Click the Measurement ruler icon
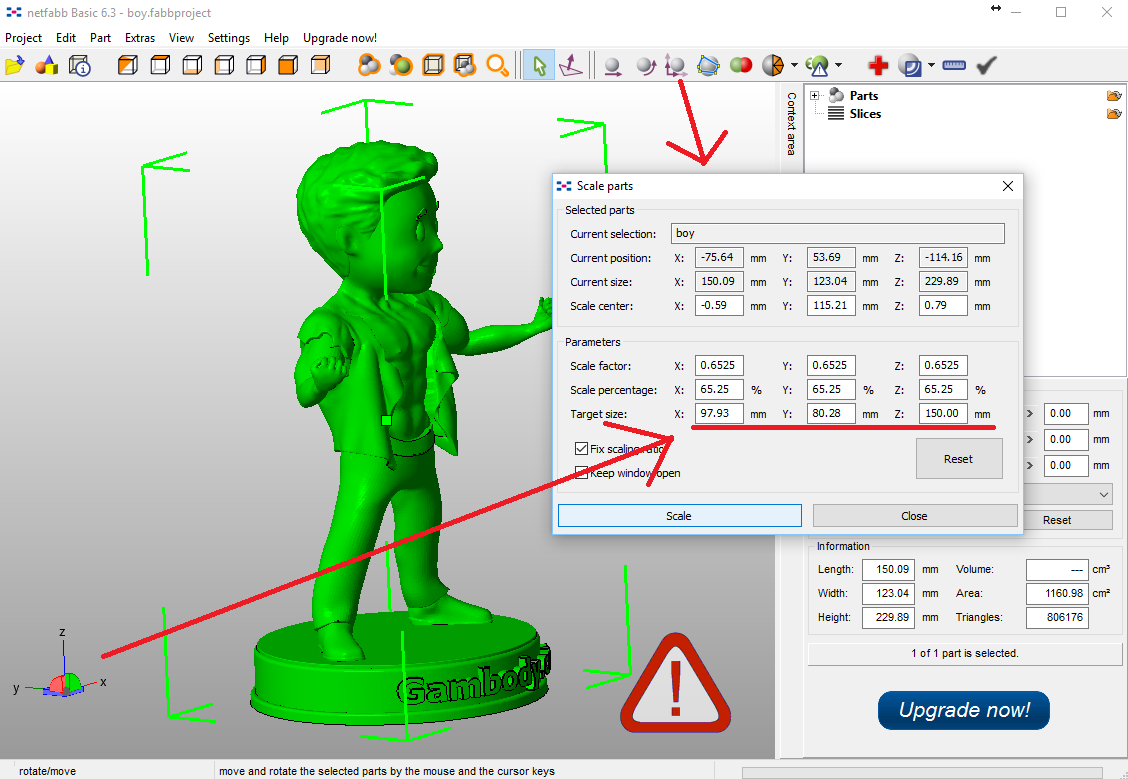1128x779 pixels. pos(954,66)
